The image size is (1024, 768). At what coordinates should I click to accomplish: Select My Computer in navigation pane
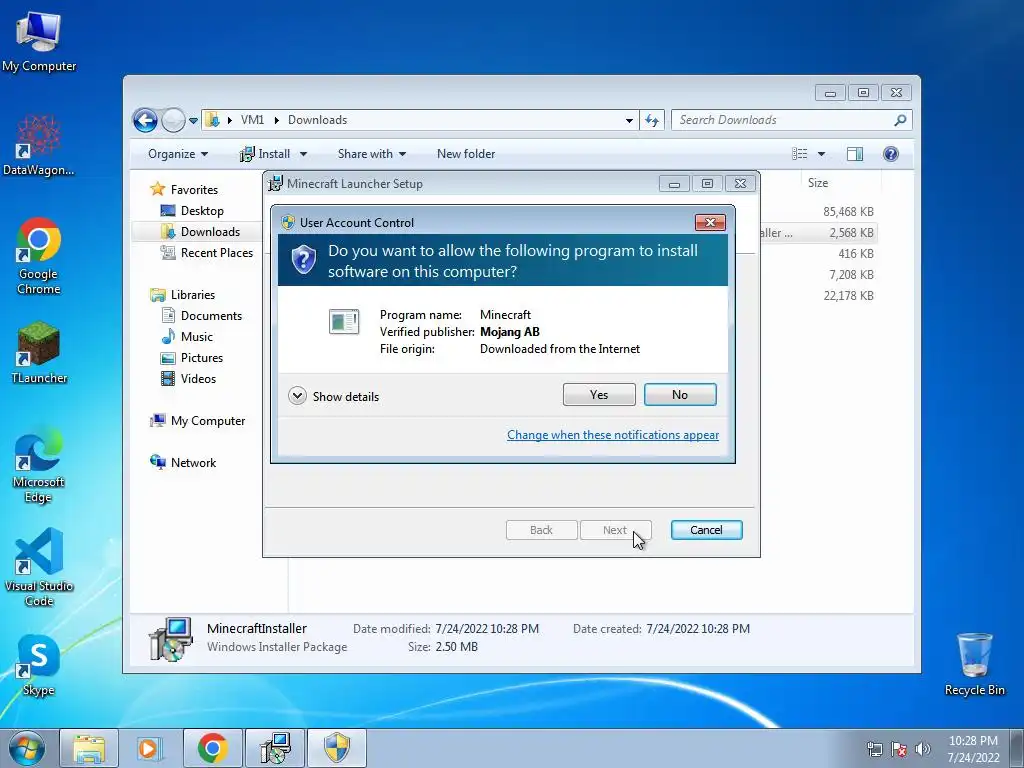click(x=198, y=421)
